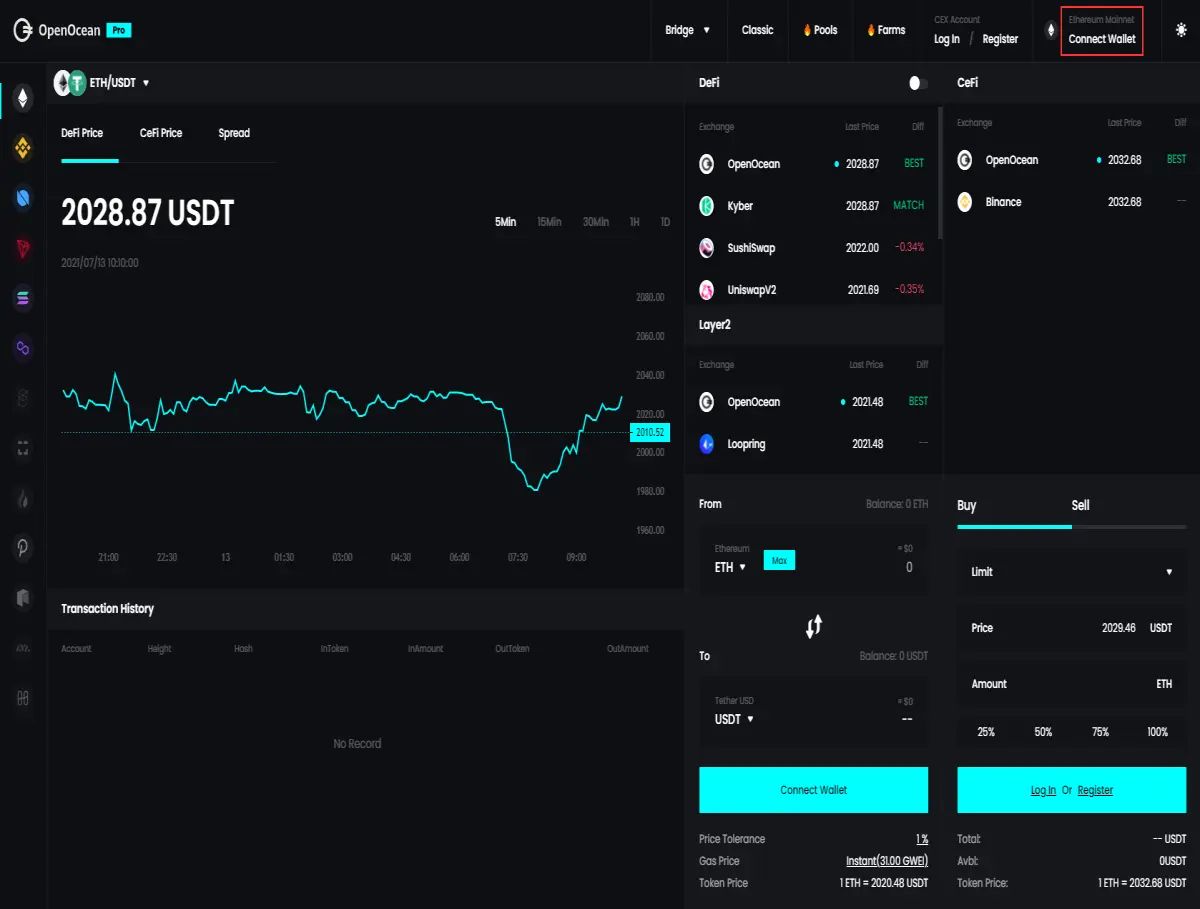Screen dimensions: 1200x909
Task: Click the Loopring exchange icon
Action: pyautogui.click(x=707, y=444)
